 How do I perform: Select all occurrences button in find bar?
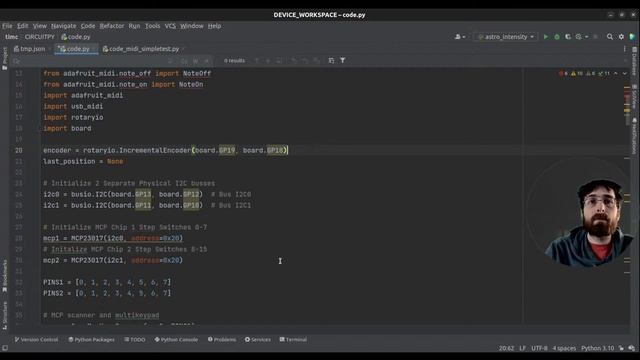coord(280,60)
